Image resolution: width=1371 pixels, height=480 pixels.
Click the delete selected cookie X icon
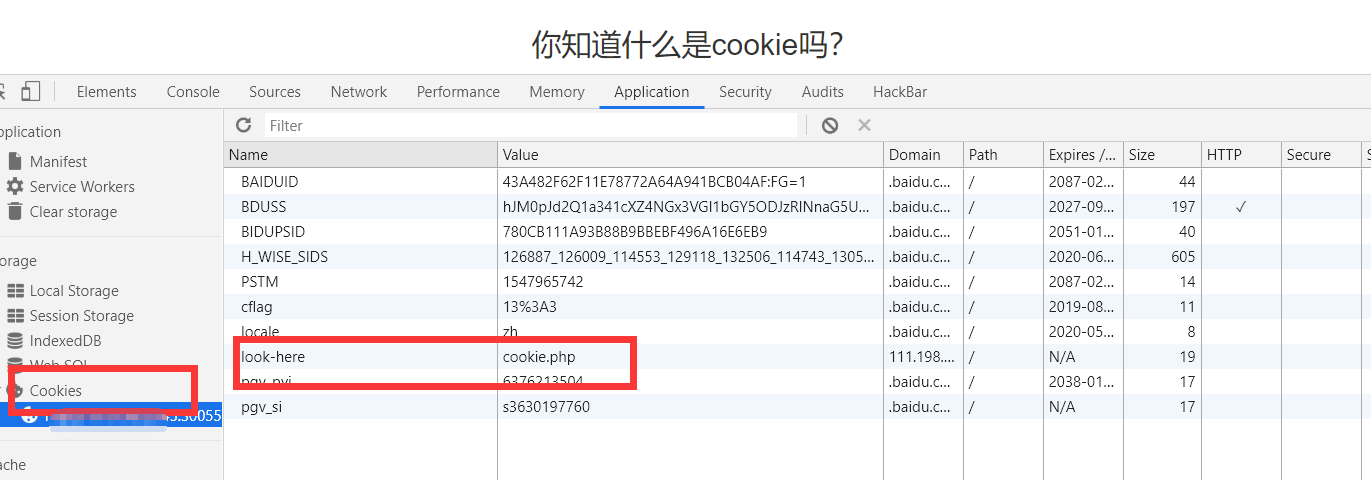[865, 125]
